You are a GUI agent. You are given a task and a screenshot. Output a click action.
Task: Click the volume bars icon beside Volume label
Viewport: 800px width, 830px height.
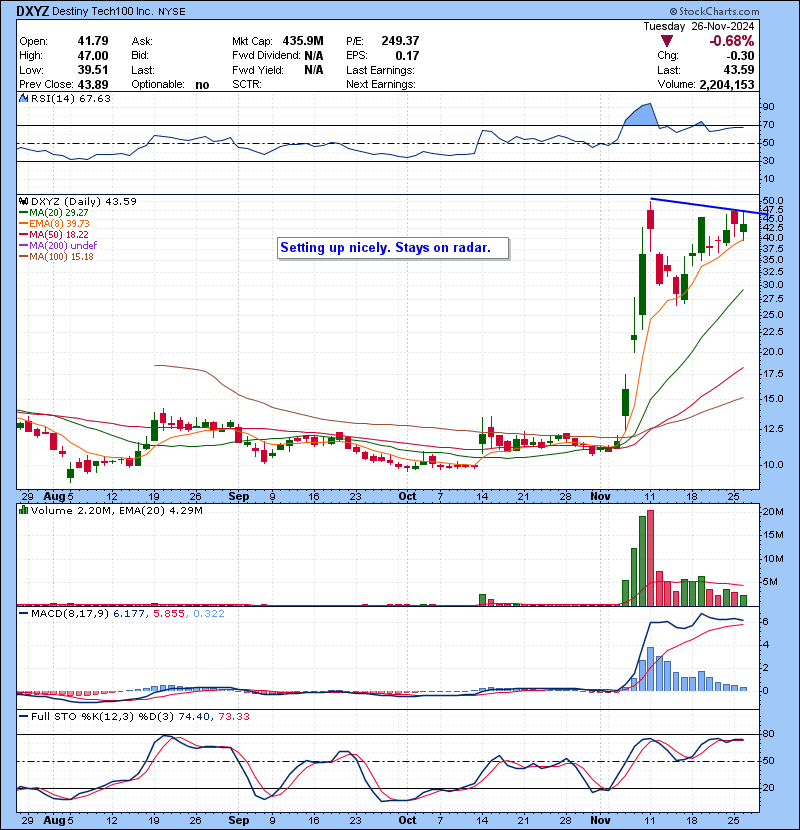pyautogui.click(x=23, y=510)
